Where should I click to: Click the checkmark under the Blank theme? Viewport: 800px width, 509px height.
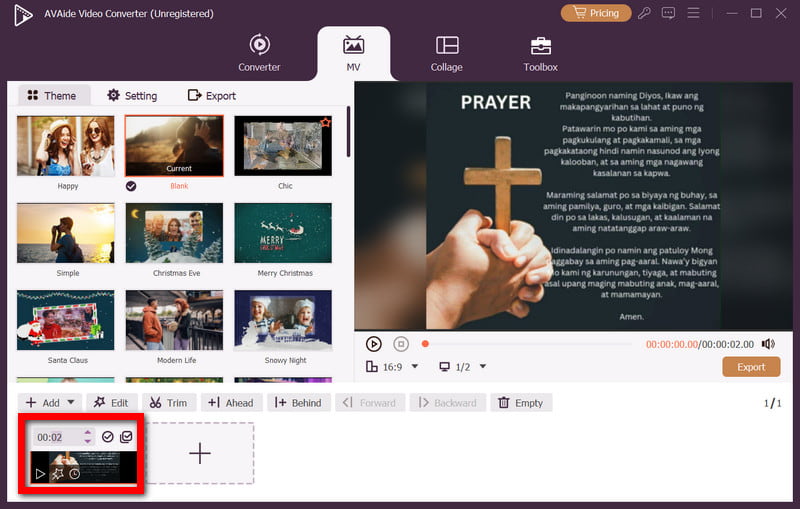pyautogui.click(x=131, y=186)
